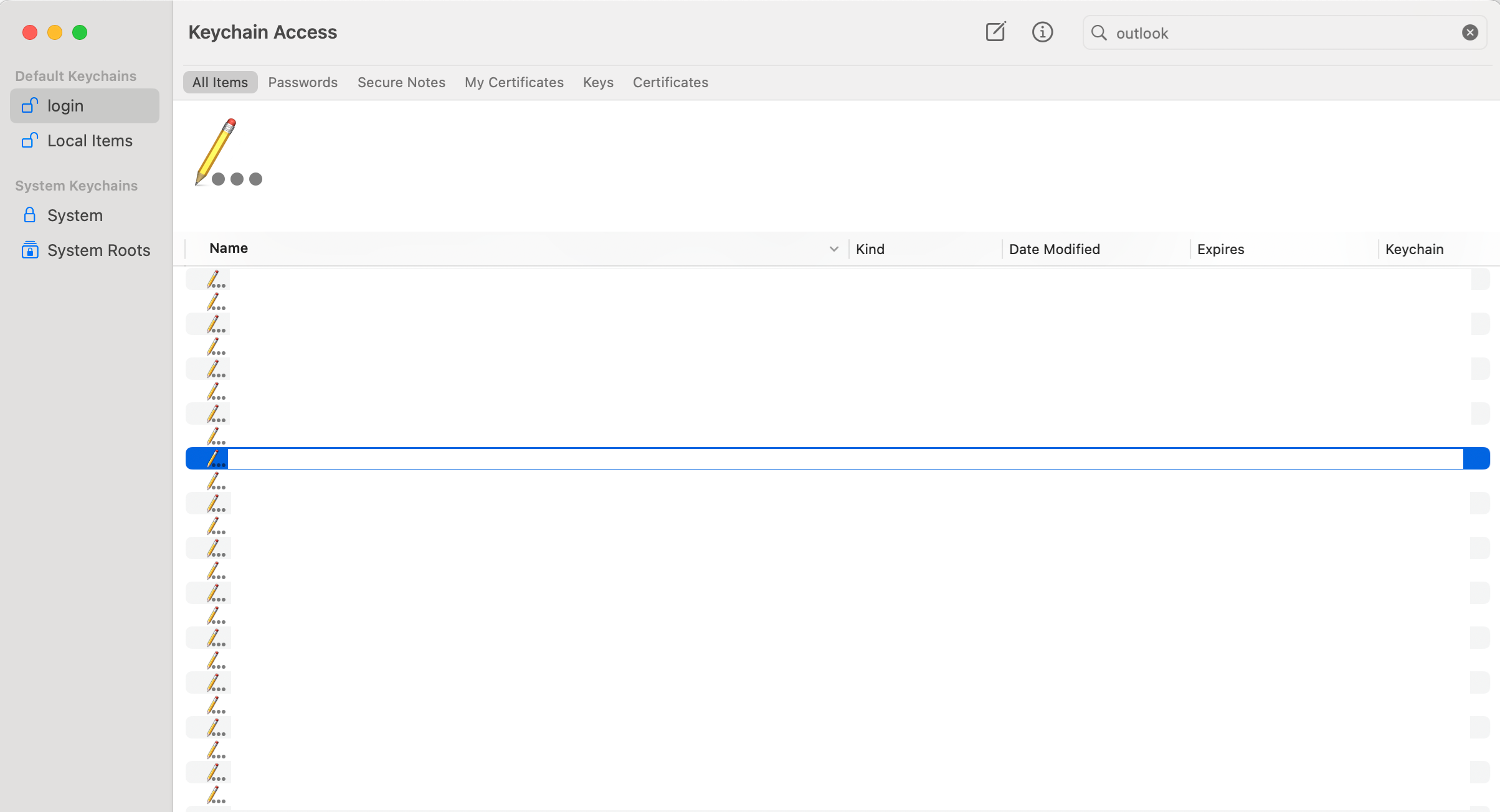Click the magnifying glass search icon
This screenshot has width=1500, height=812.
click(1099, 32)
